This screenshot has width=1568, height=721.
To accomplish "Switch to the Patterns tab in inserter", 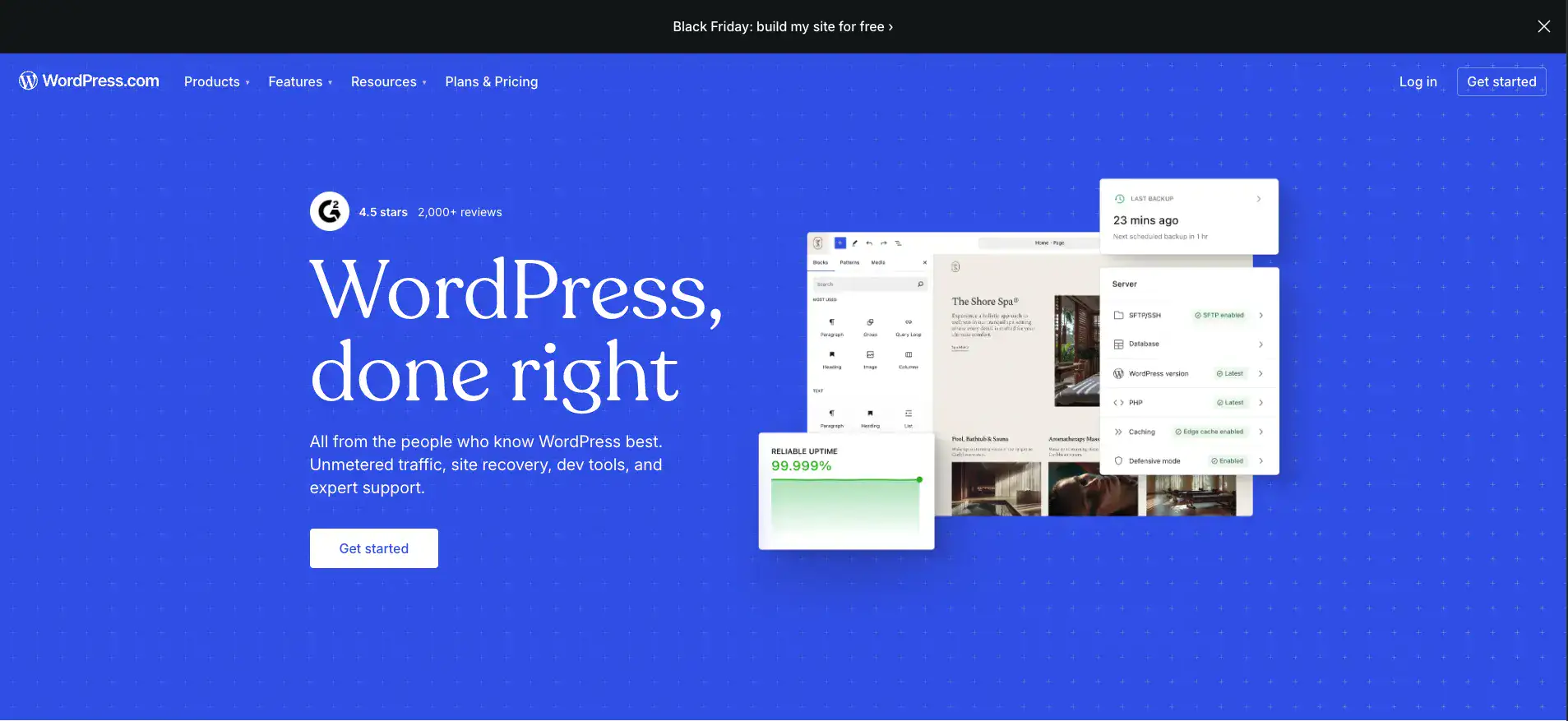I will click(849, 262).
